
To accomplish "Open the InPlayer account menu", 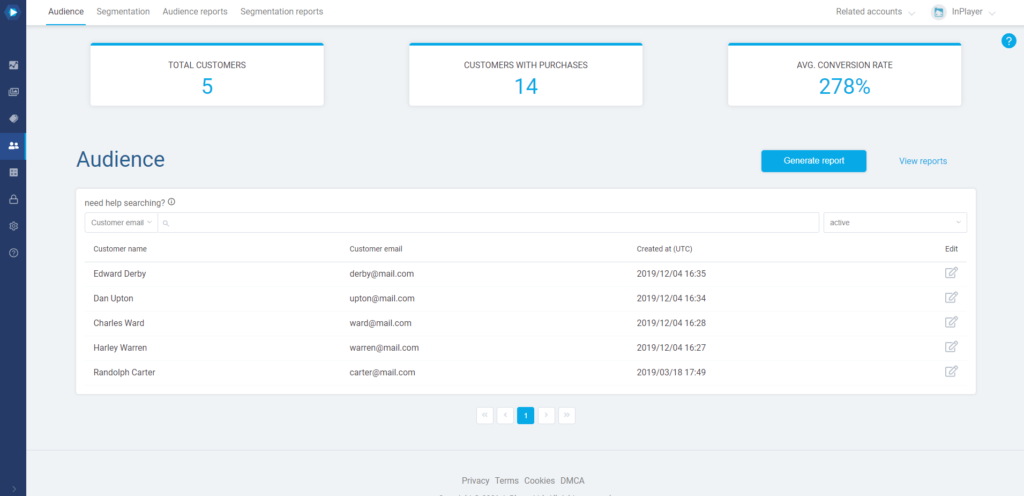I will [964, 12].
